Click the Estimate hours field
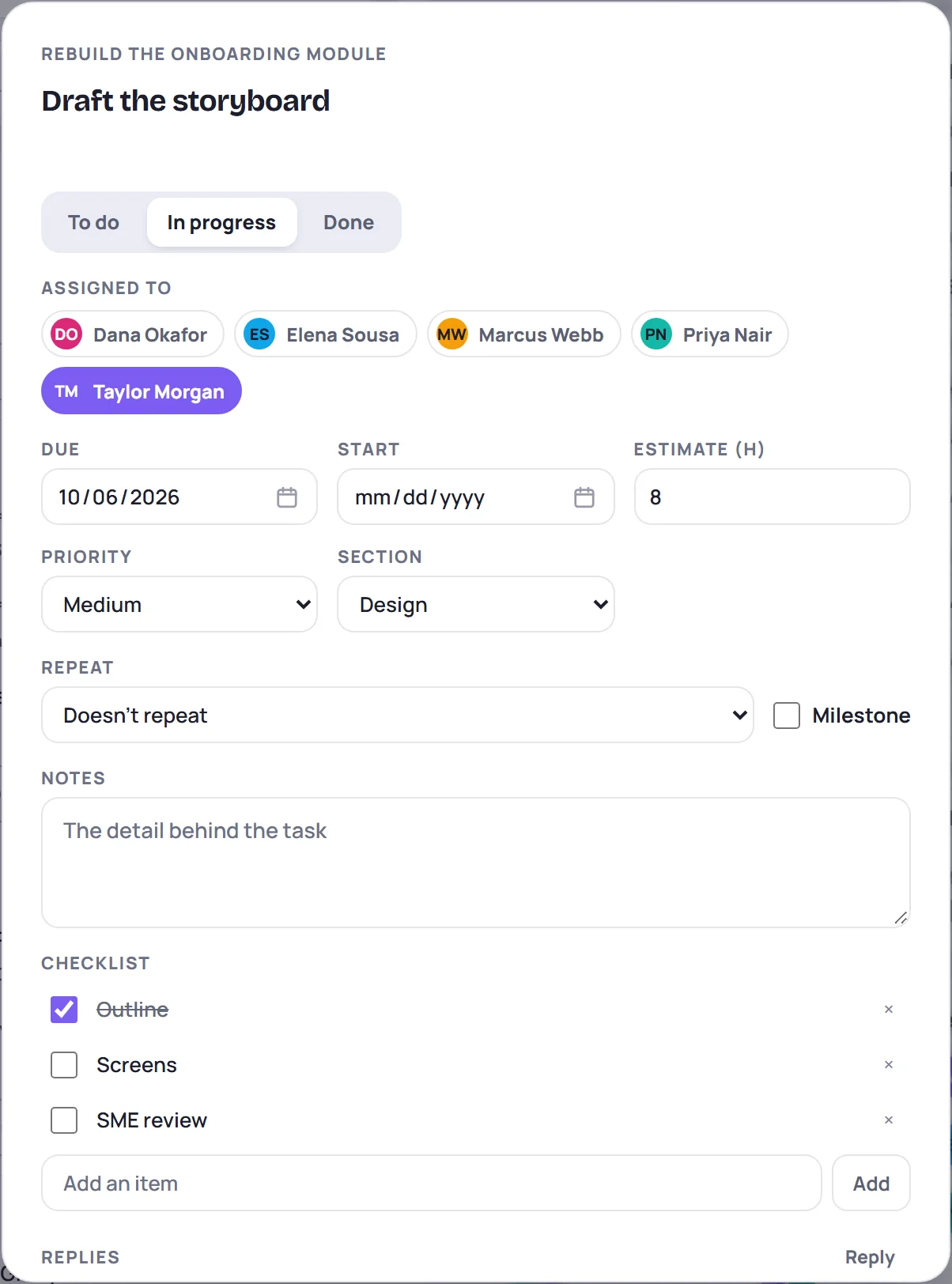Viewport: 952px width, 1284px height. tap(773, 497)
